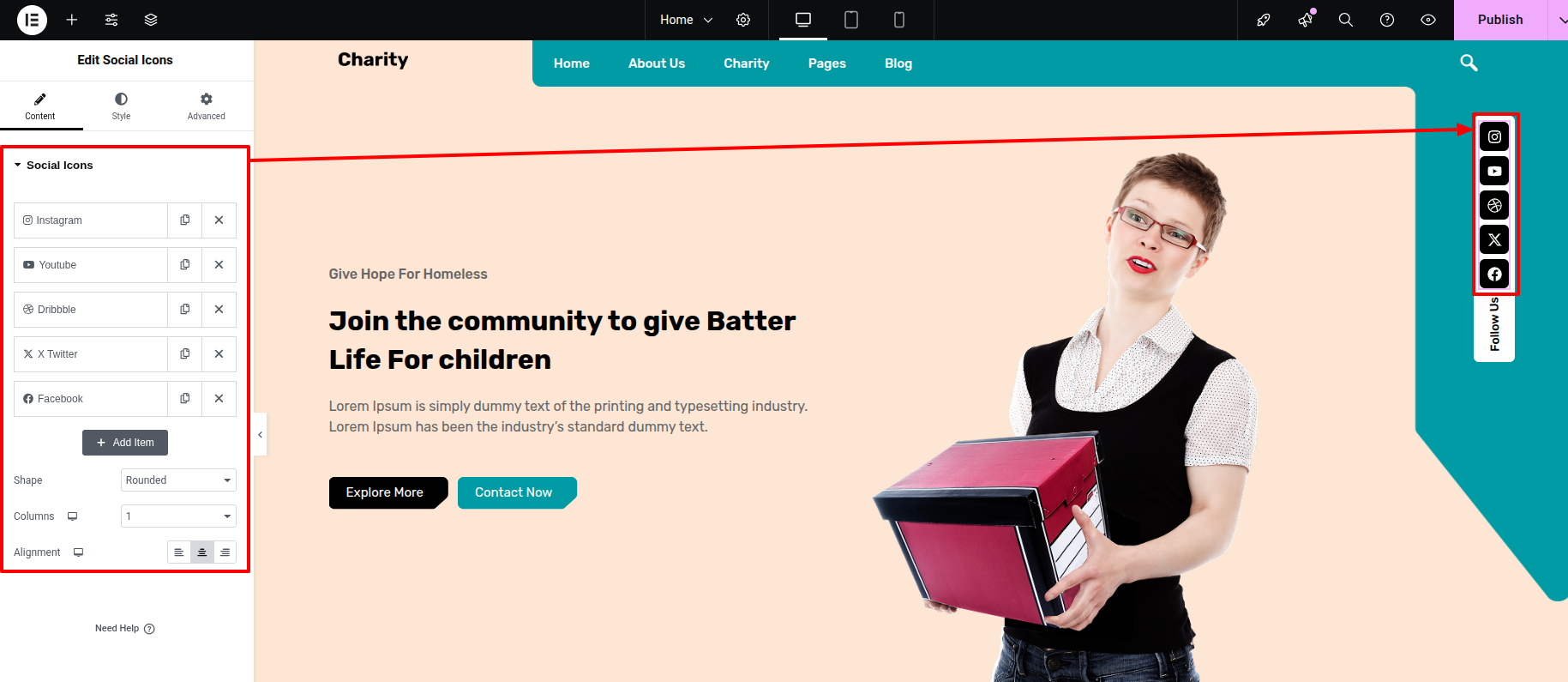This screenshot has width=1568, height=682.
Task: Open Columns responsive device icon
Action: point(73,516)
